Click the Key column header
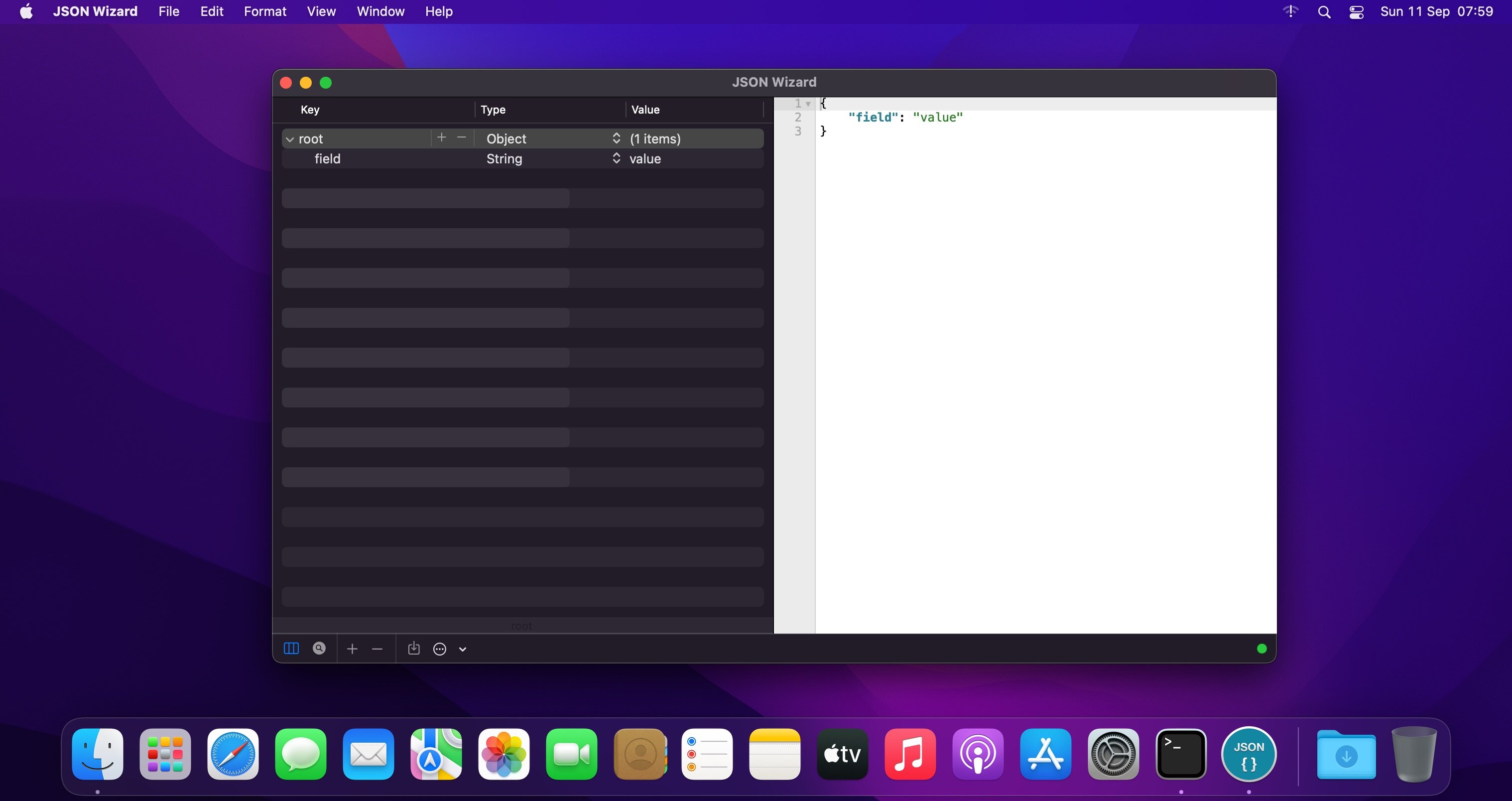Screen dimensions: 1512x801 pos(310,110)
